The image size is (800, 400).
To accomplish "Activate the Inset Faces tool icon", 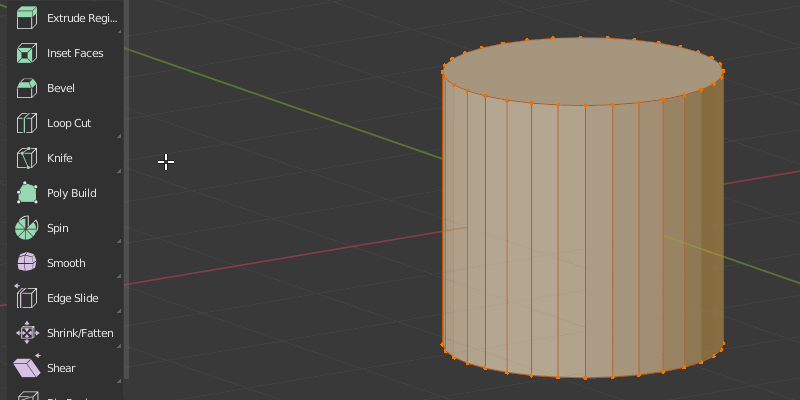I will tap(27, 53).
